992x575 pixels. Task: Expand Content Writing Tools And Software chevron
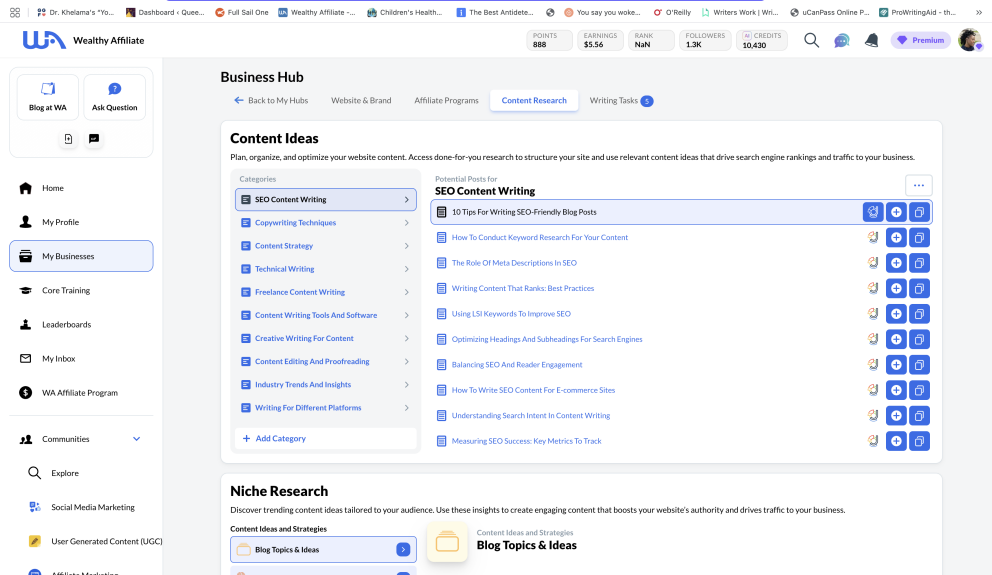coord(406,315)
